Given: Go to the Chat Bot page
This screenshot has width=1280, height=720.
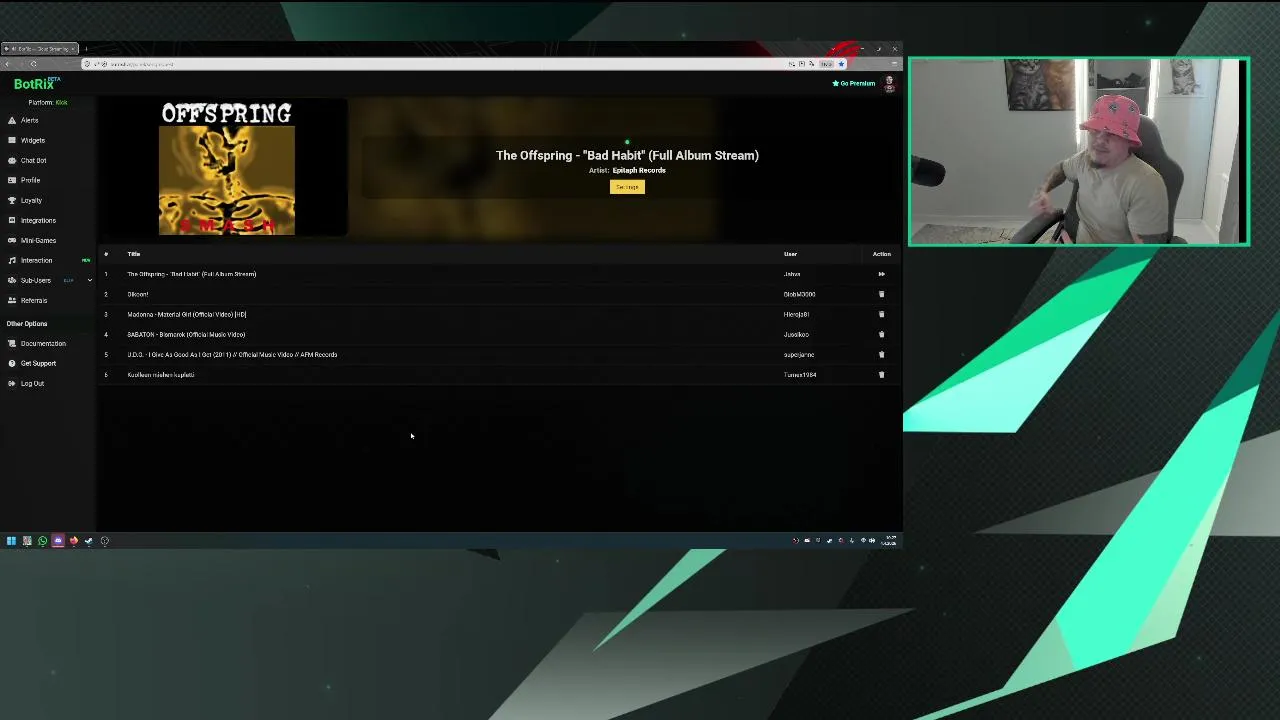Looking at the screenshot, I should [33, 160].
